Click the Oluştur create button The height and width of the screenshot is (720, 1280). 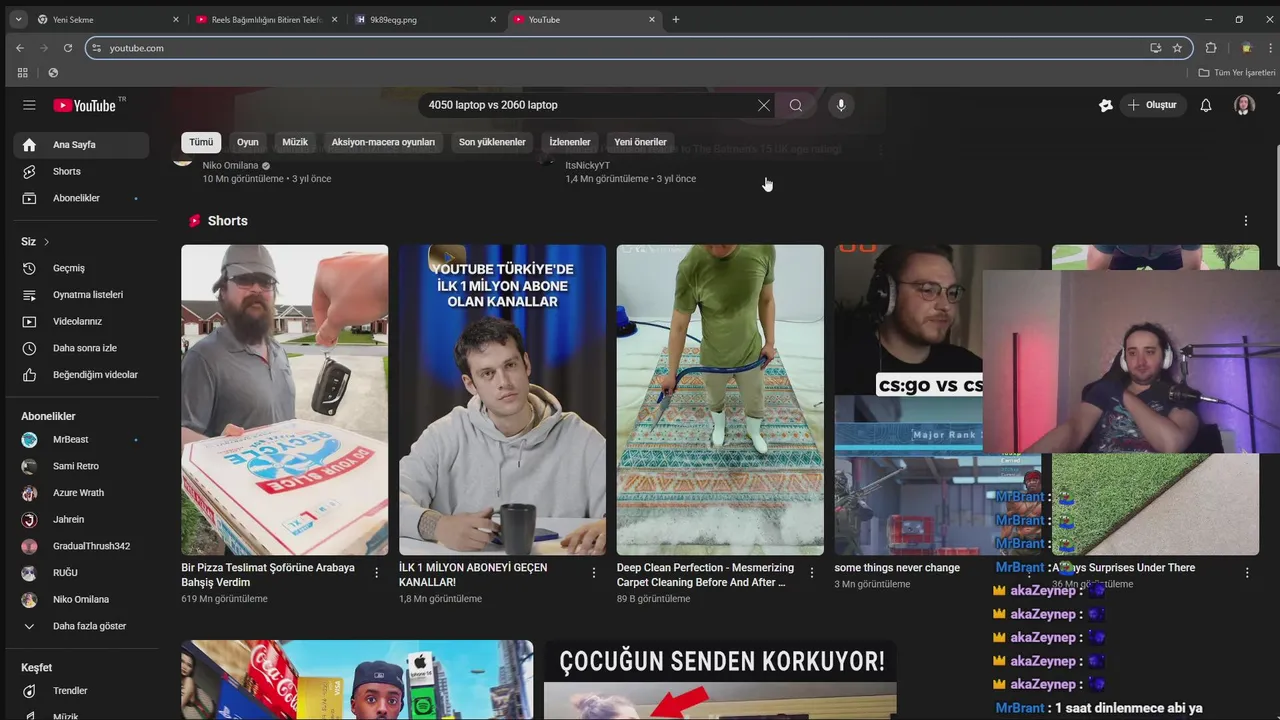[1152, 105]
